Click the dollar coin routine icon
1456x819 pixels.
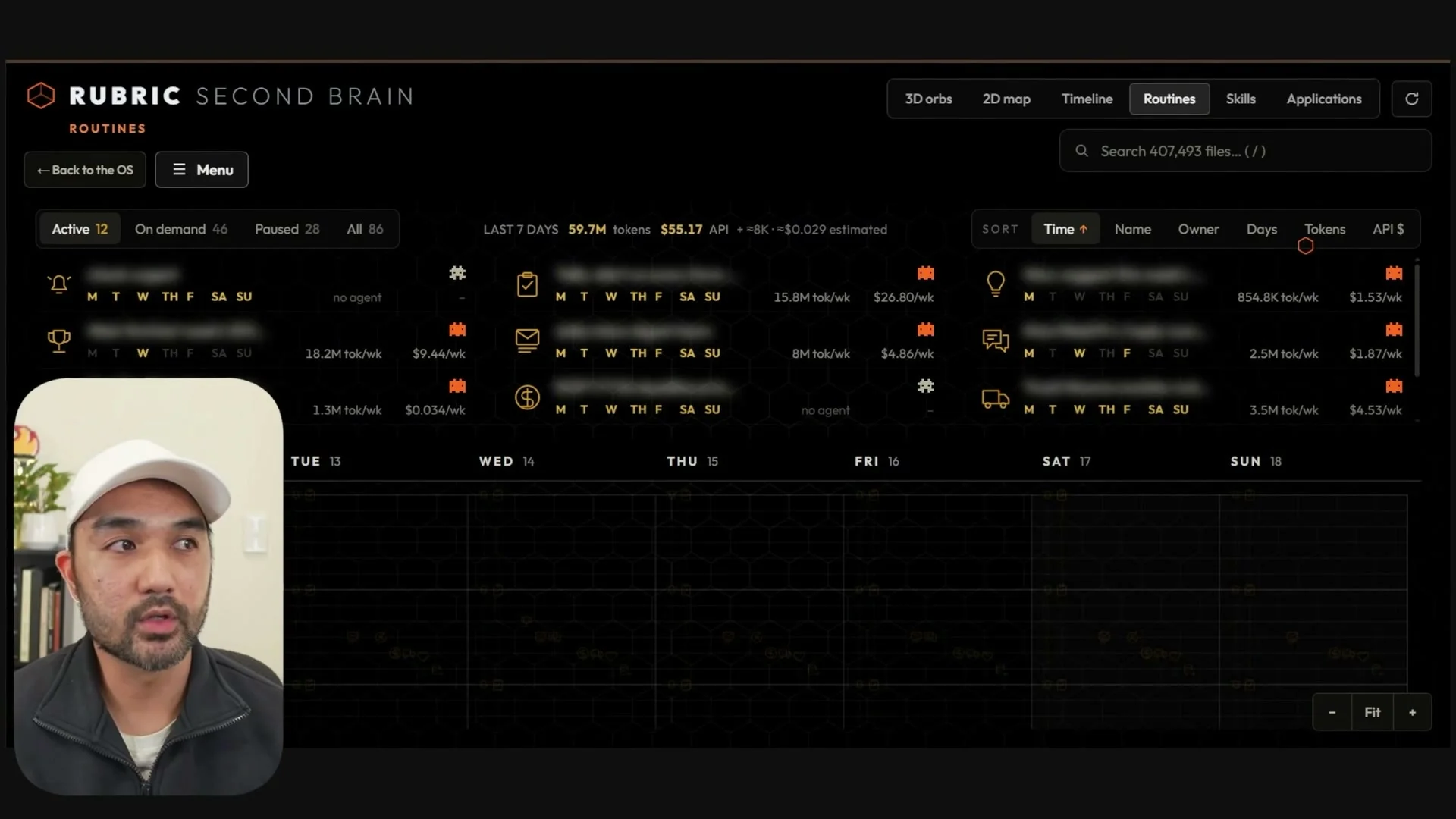pyautogui.click(x=527, y=397)
